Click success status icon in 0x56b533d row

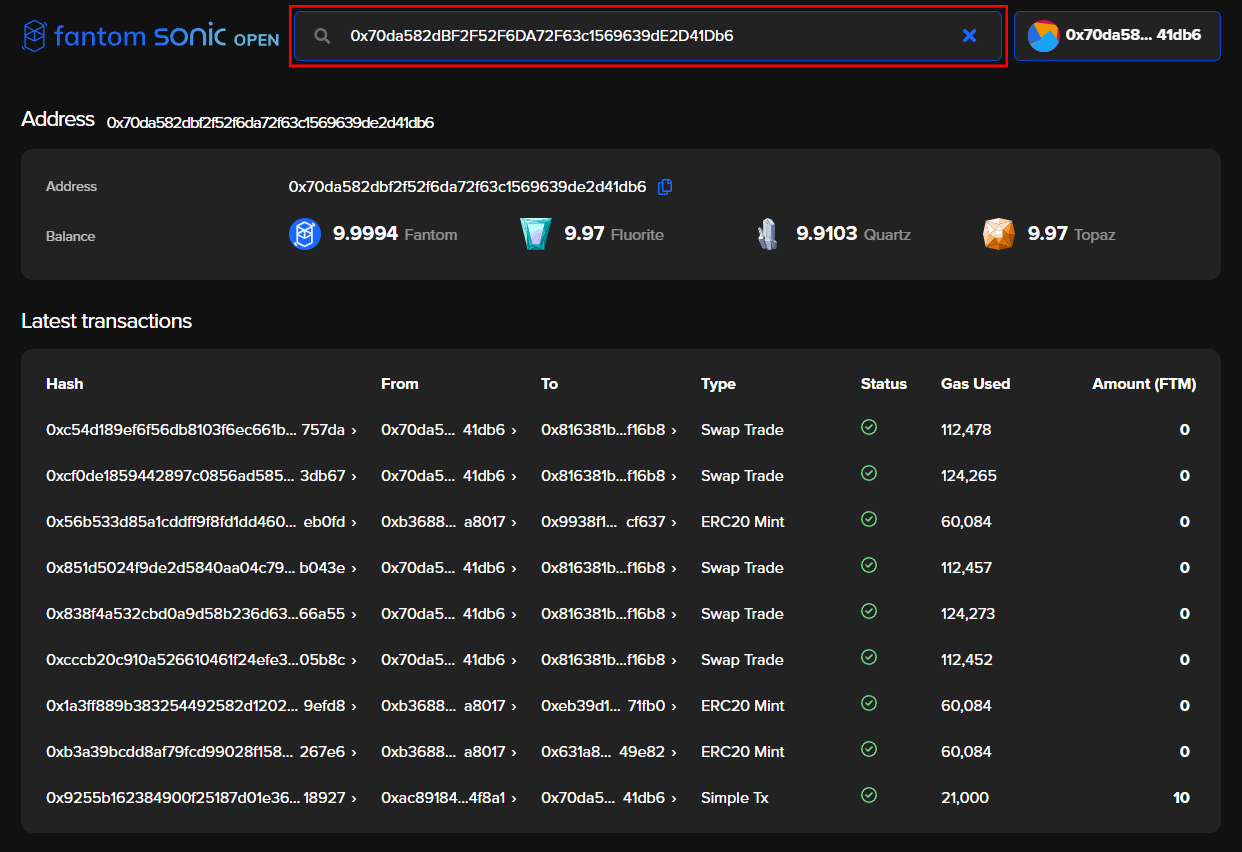(x=869, y=519)
